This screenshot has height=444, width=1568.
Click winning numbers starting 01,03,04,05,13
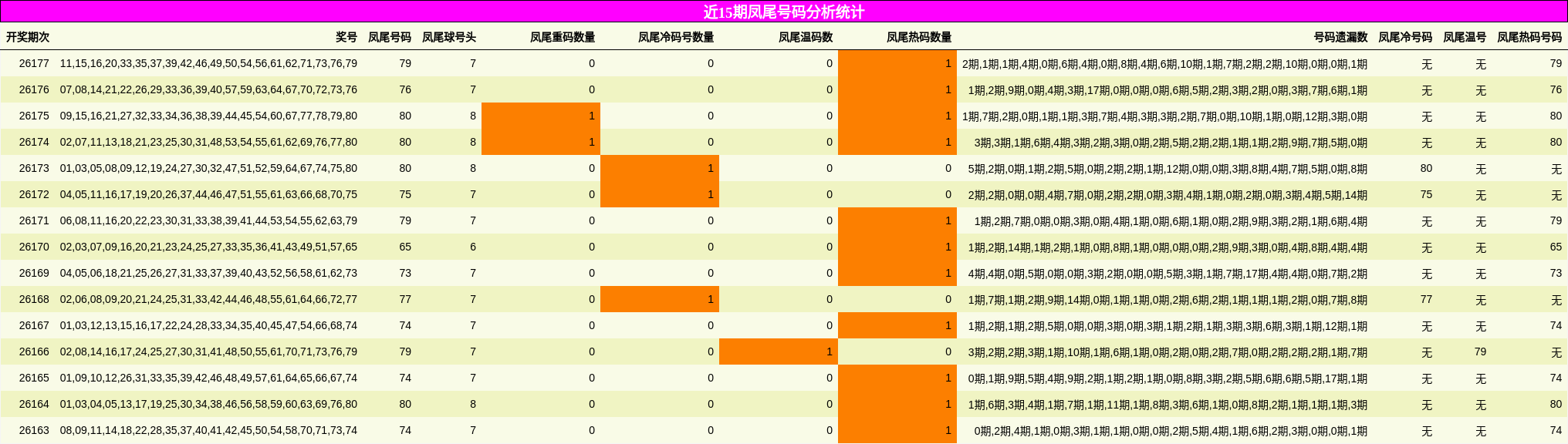pos(208,404)
